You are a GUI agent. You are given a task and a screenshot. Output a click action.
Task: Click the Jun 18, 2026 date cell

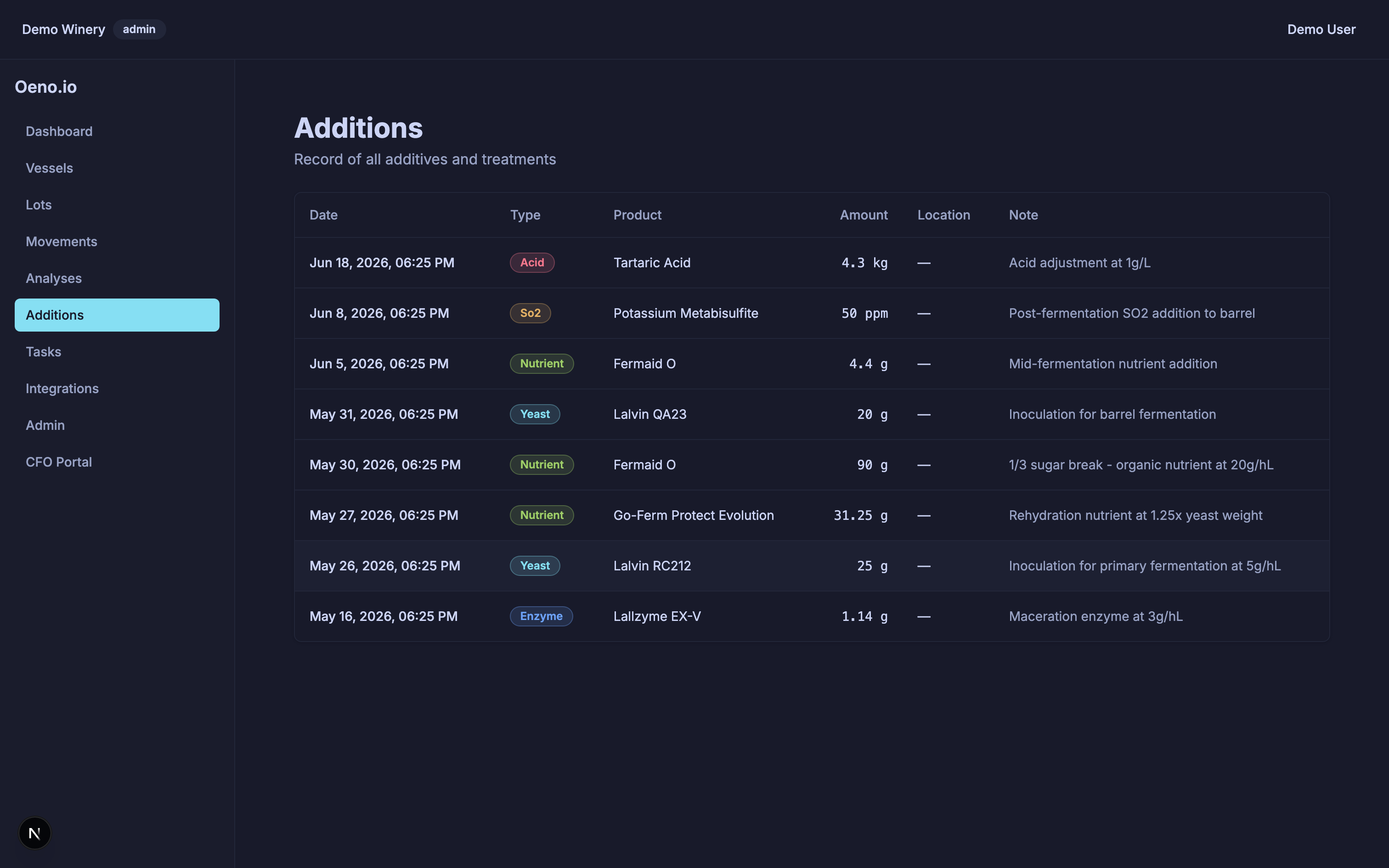[382, 262]
